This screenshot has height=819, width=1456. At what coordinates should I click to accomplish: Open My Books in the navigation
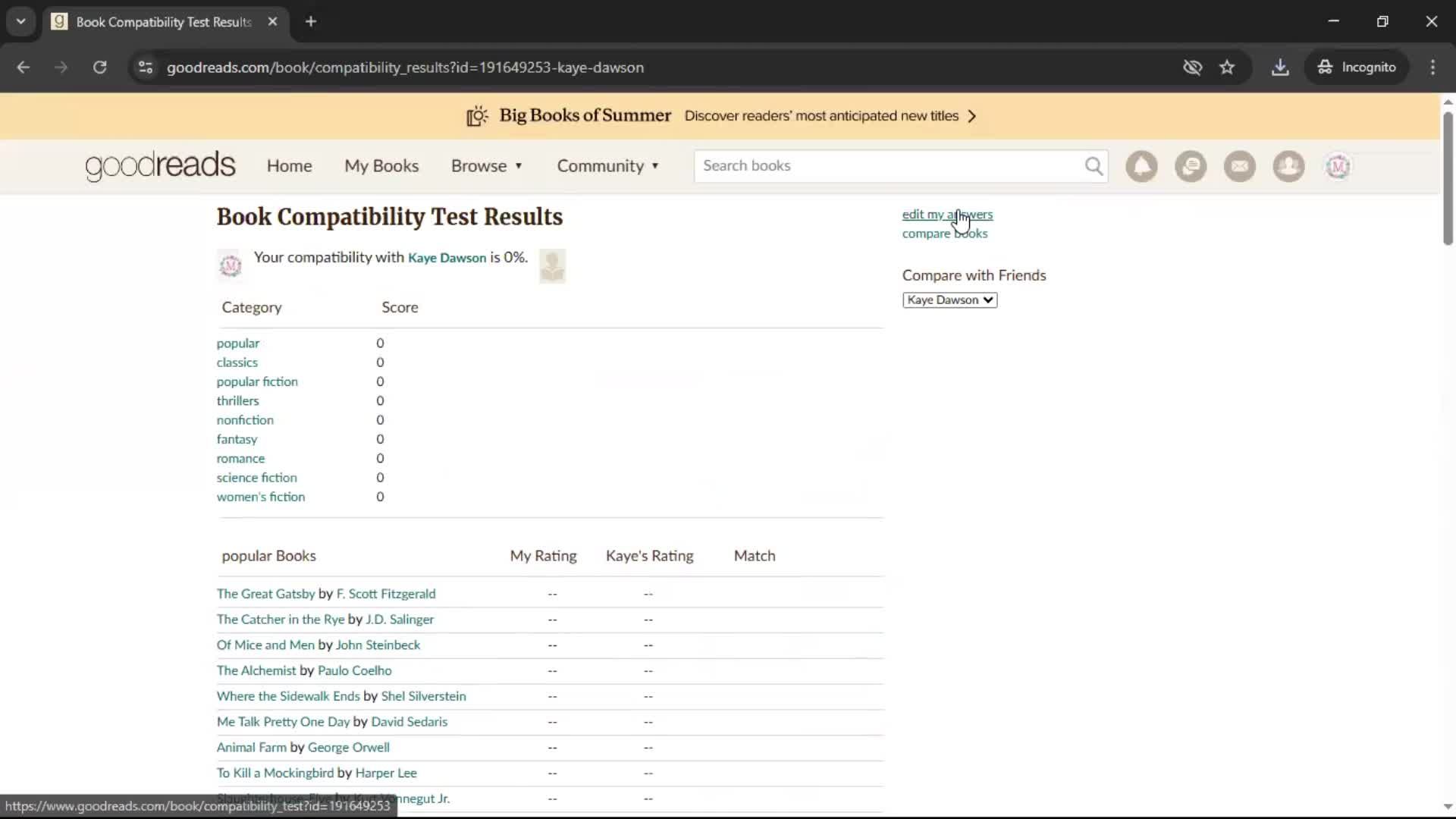381,166
